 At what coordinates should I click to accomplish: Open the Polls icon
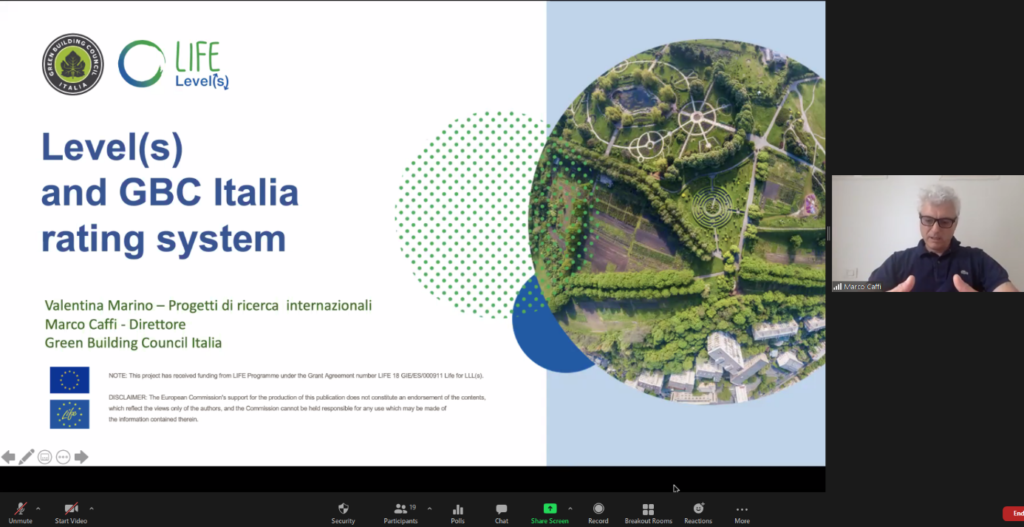click(x=458, y=509)
